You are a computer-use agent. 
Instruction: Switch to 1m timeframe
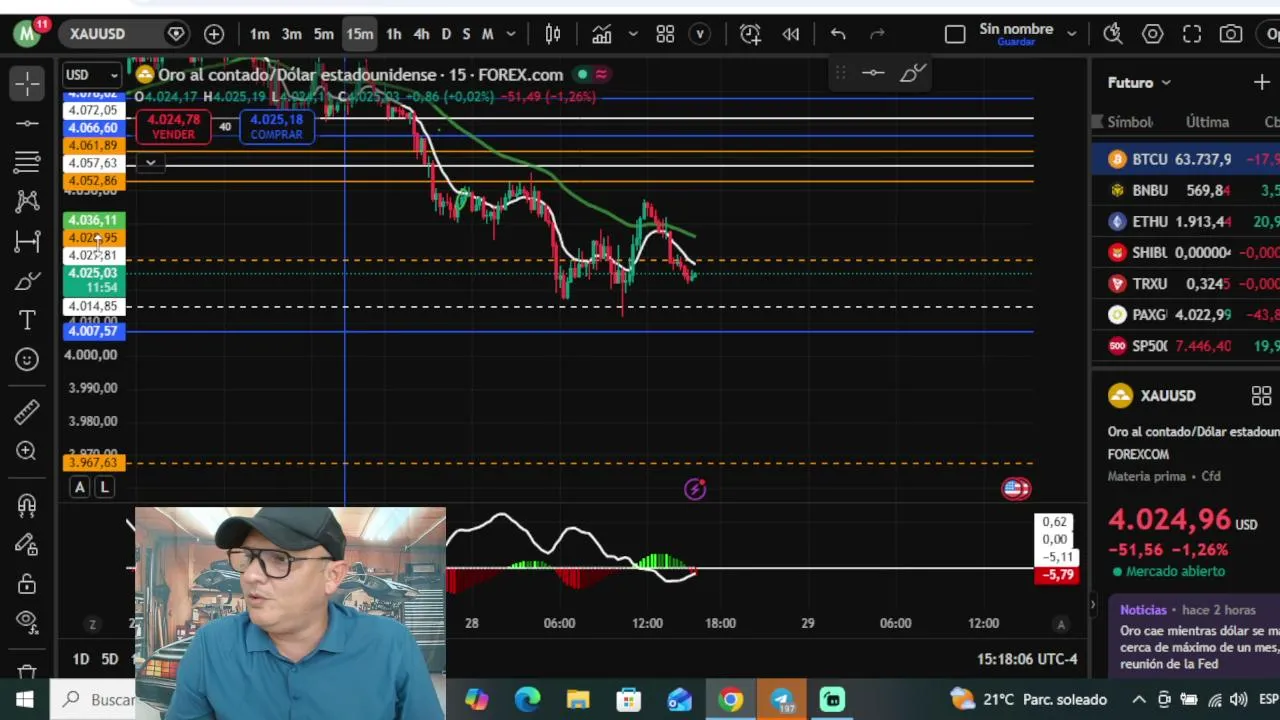pos(260,34)
